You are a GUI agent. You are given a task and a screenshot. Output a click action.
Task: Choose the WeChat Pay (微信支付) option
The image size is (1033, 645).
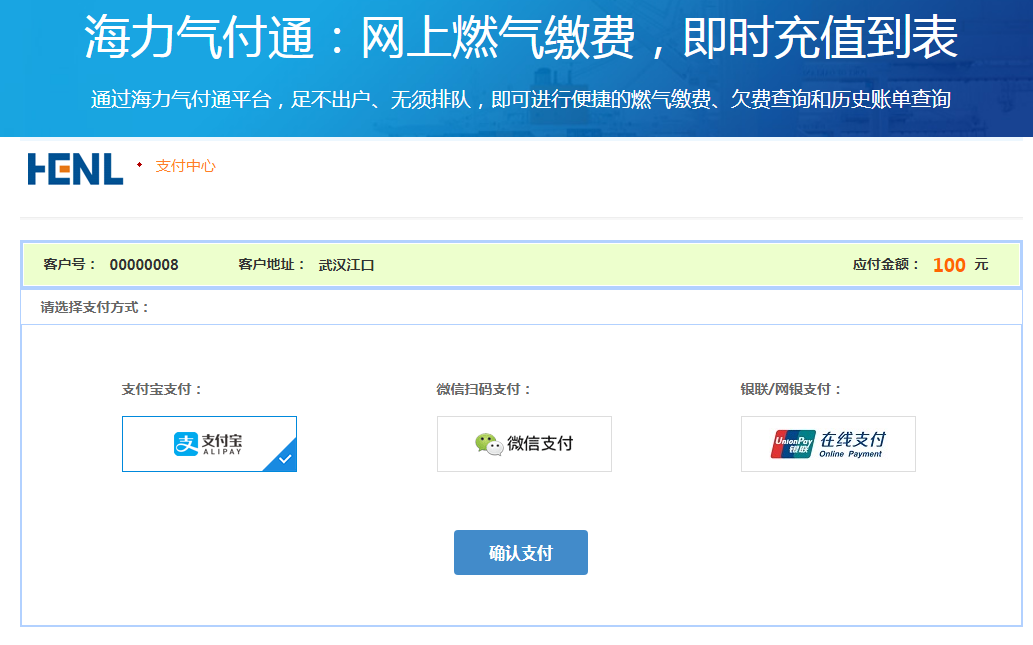coord(524,443)
